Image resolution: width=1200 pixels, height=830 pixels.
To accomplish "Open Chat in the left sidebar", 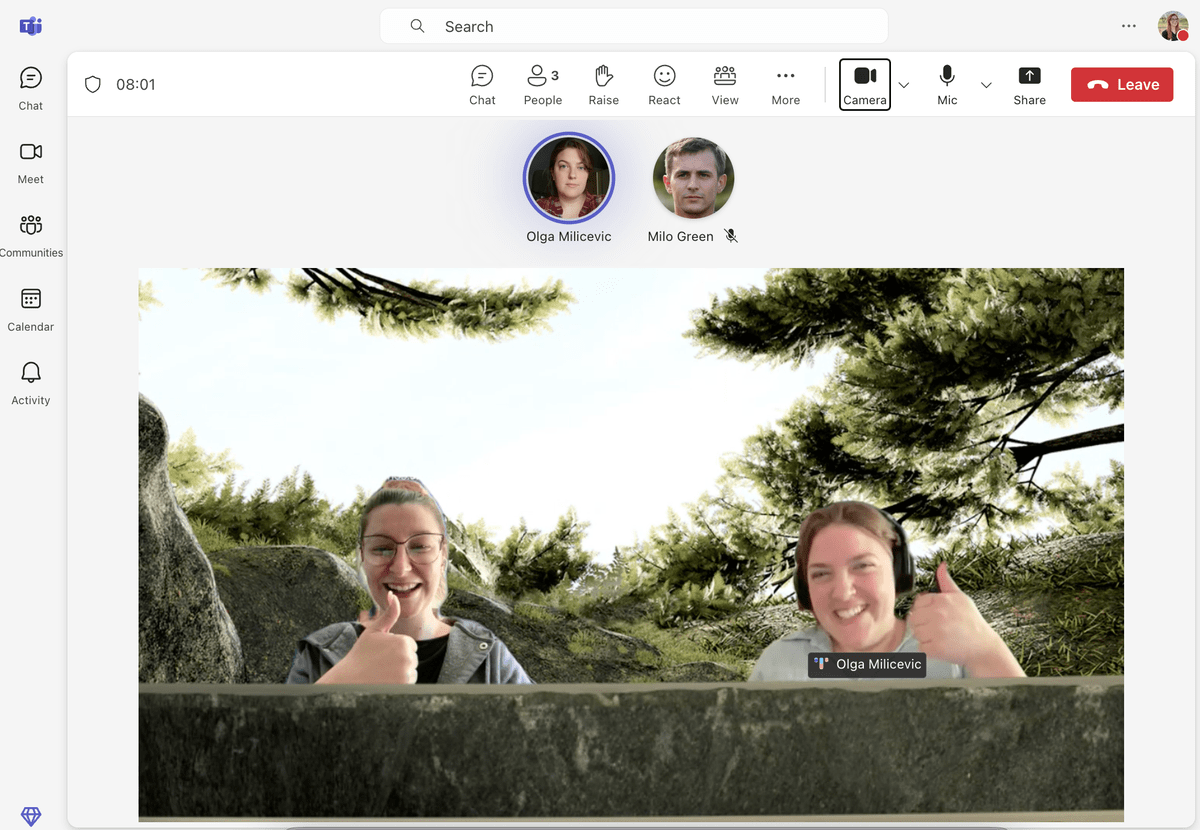I will click(x=31, y=88).
